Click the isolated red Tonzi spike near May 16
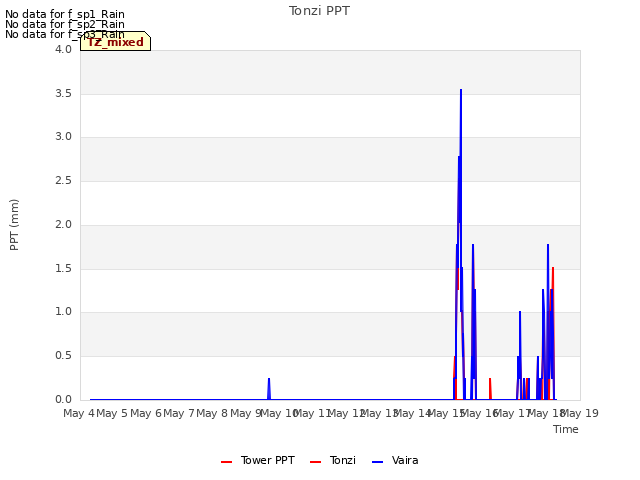This screenshot has width=640, height=480. [490, 388]
